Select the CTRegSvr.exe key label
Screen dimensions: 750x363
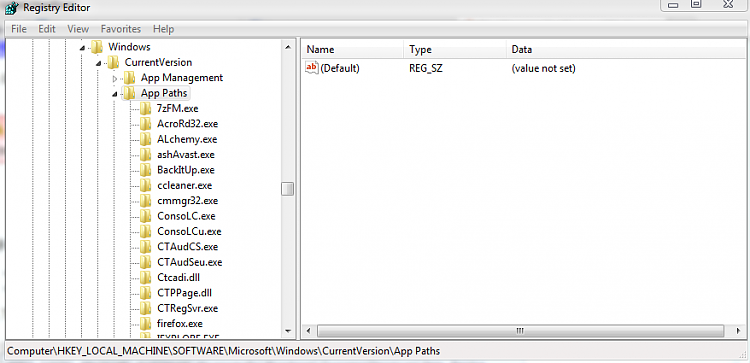click(x=188, y=308)
